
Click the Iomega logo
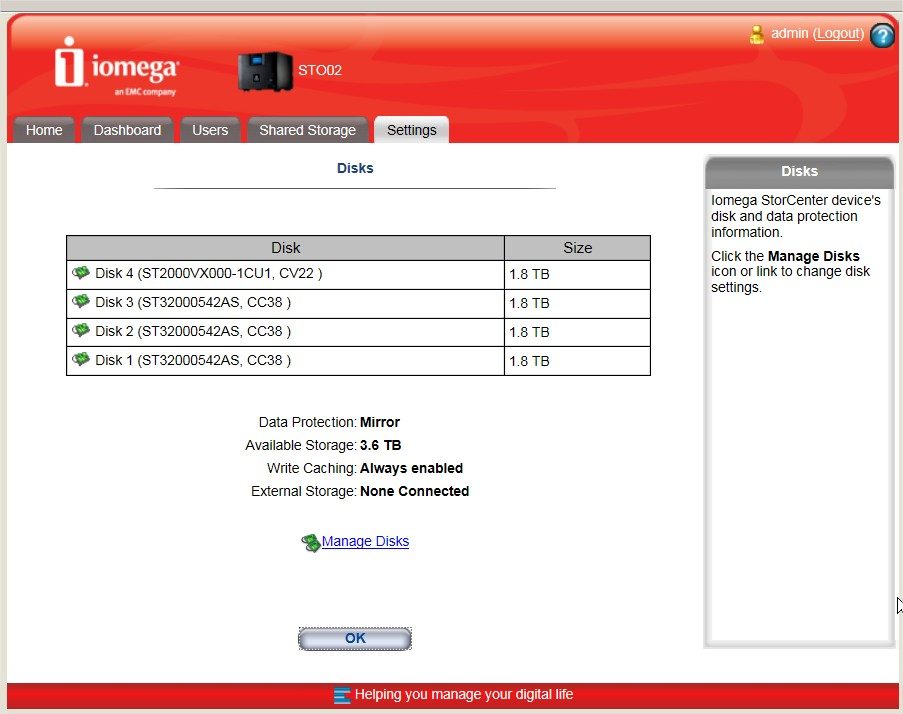pos(116,66)
